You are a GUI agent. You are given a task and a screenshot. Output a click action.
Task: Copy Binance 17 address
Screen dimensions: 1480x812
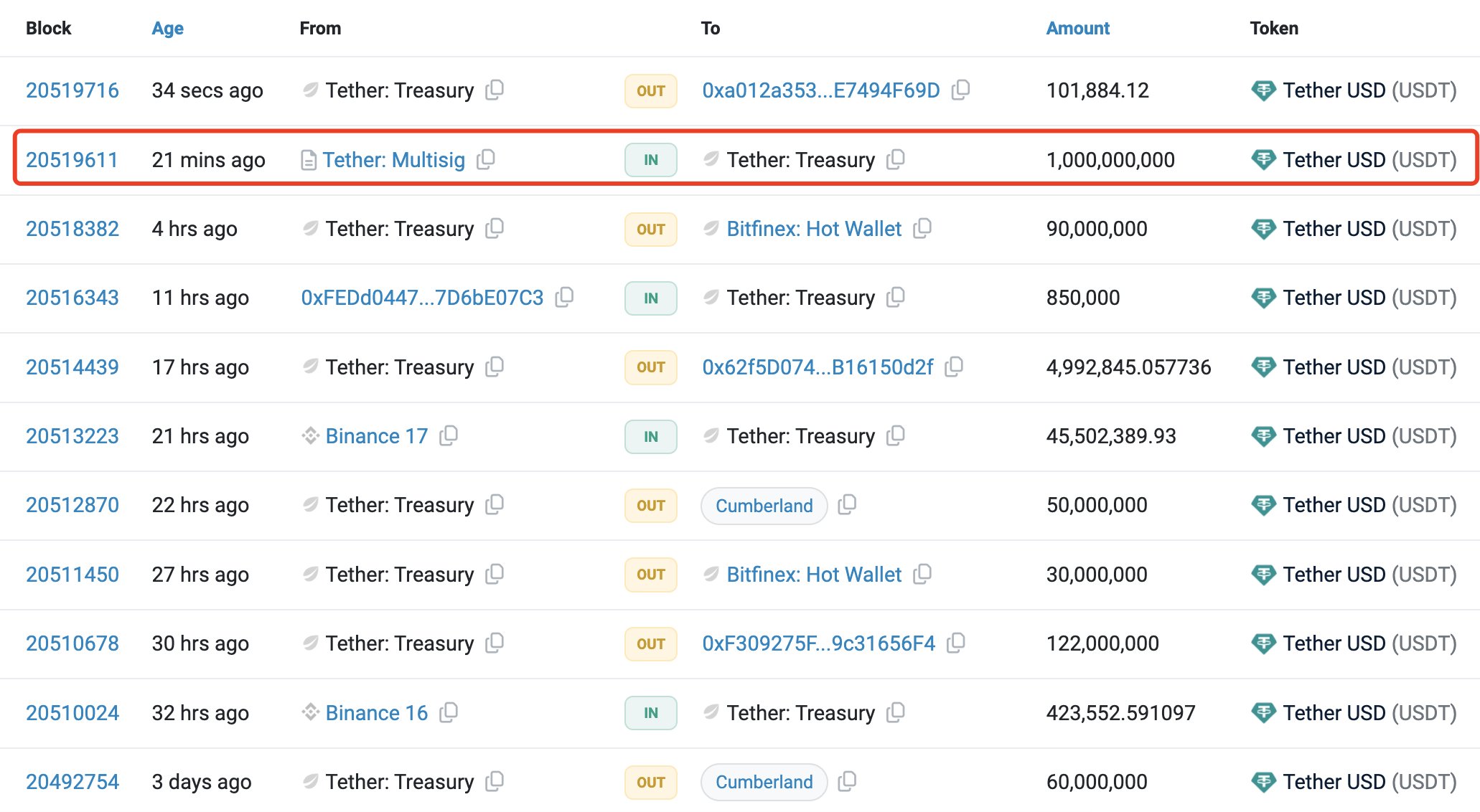[449, 435]
